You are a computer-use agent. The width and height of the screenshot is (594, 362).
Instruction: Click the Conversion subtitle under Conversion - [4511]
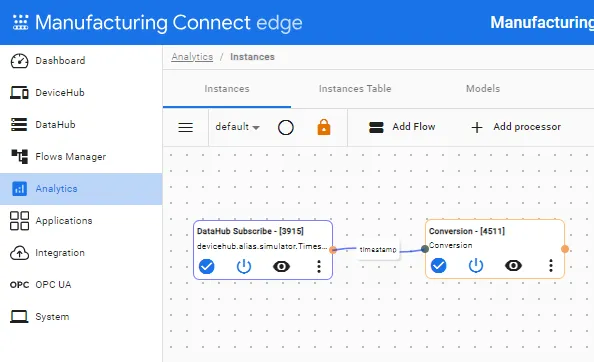450,245
